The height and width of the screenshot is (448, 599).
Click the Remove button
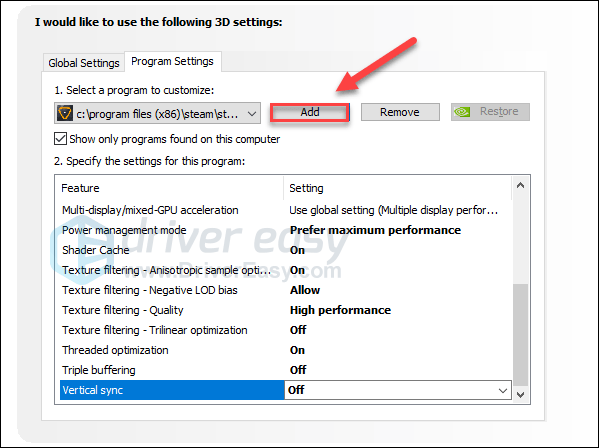tap(400, 112)
